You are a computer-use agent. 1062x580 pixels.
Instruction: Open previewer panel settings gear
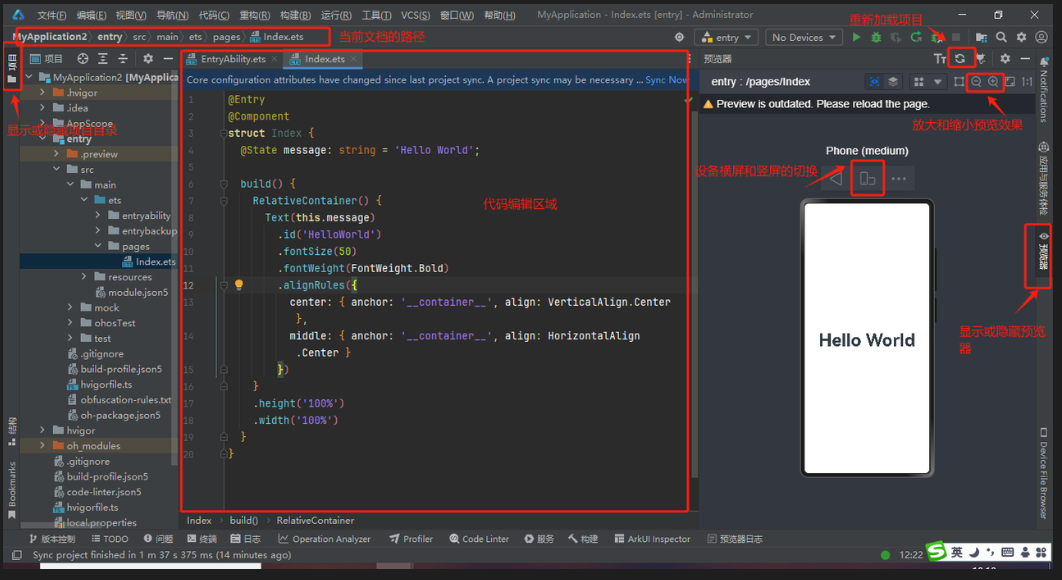point(1005,59)
